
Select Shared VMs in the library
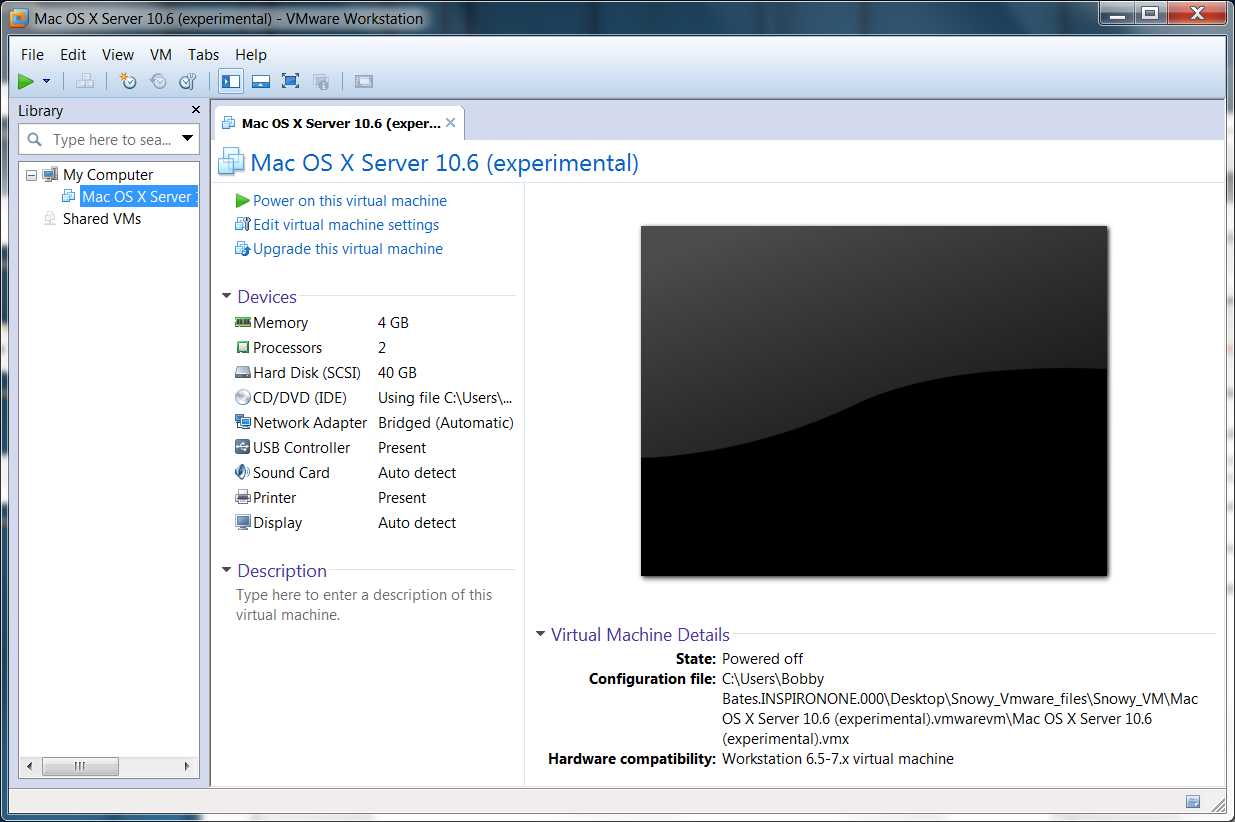point(102,219)
